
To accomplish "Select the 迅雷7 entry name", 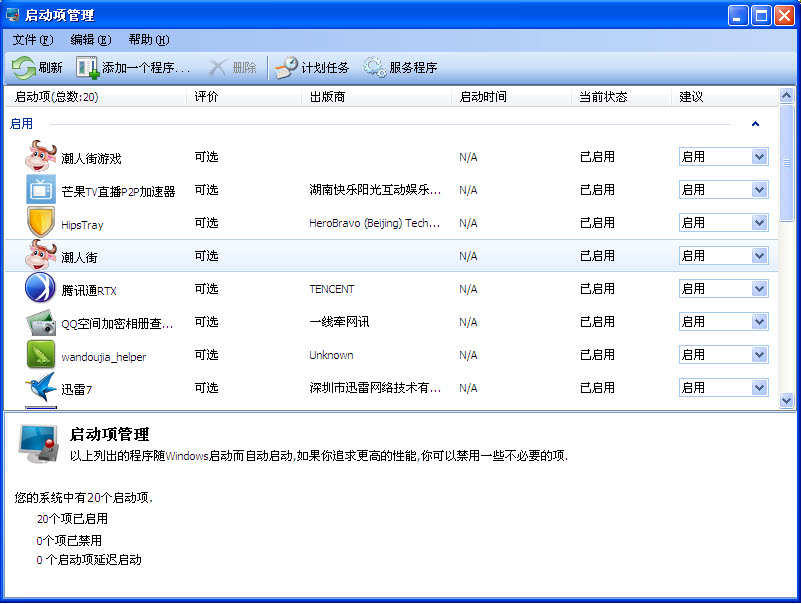I will pyautogui.click(x=77, y=389).
